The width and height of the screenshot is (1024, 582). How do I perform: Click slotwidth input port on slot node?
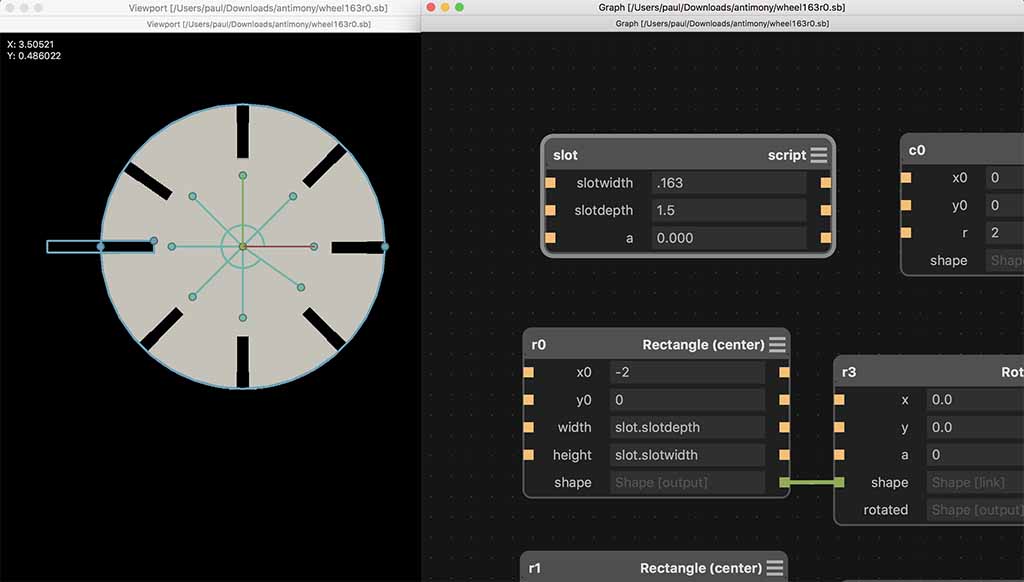coord(551,183)
